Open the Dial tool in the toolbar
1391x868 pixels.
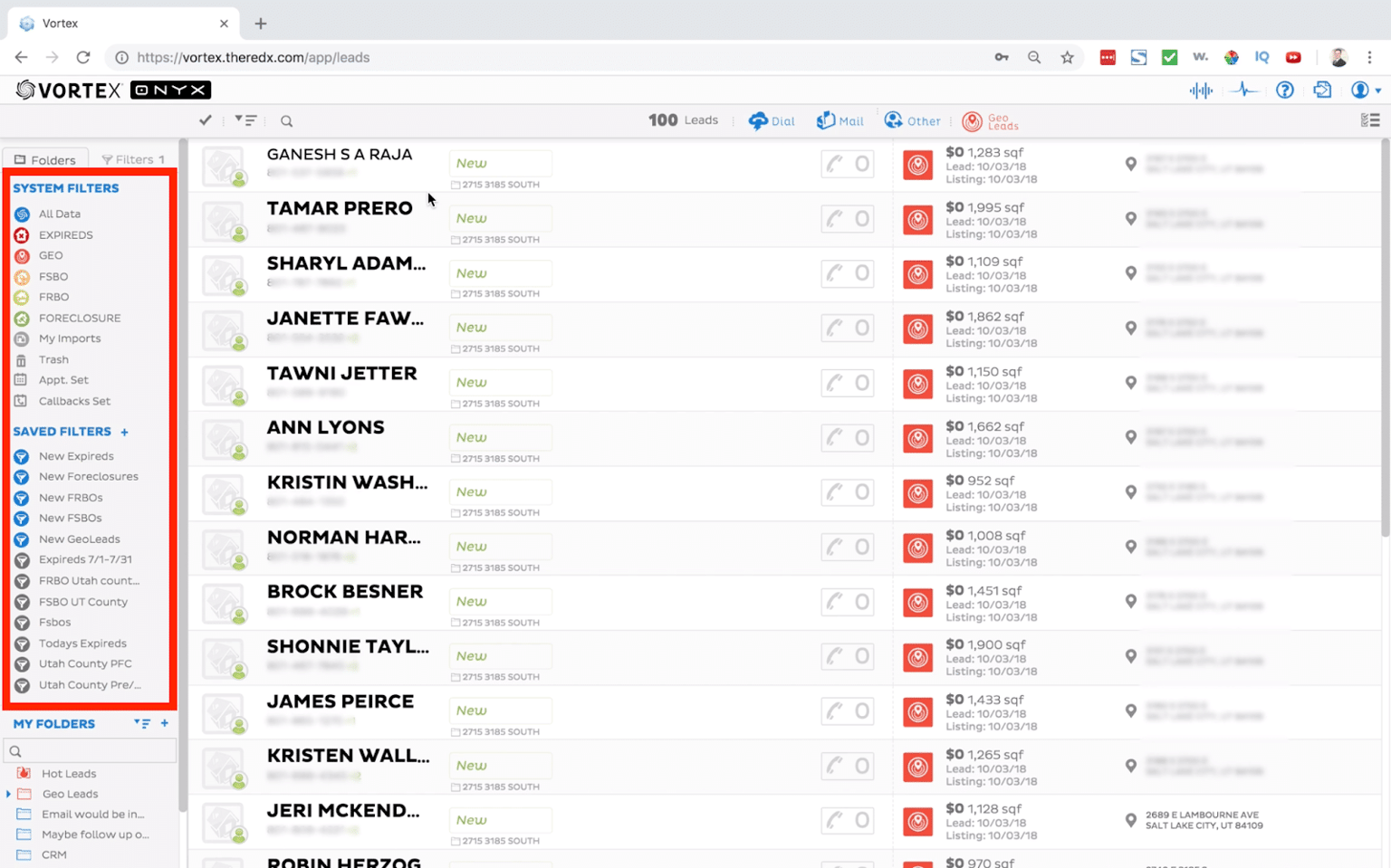[771, 119]
